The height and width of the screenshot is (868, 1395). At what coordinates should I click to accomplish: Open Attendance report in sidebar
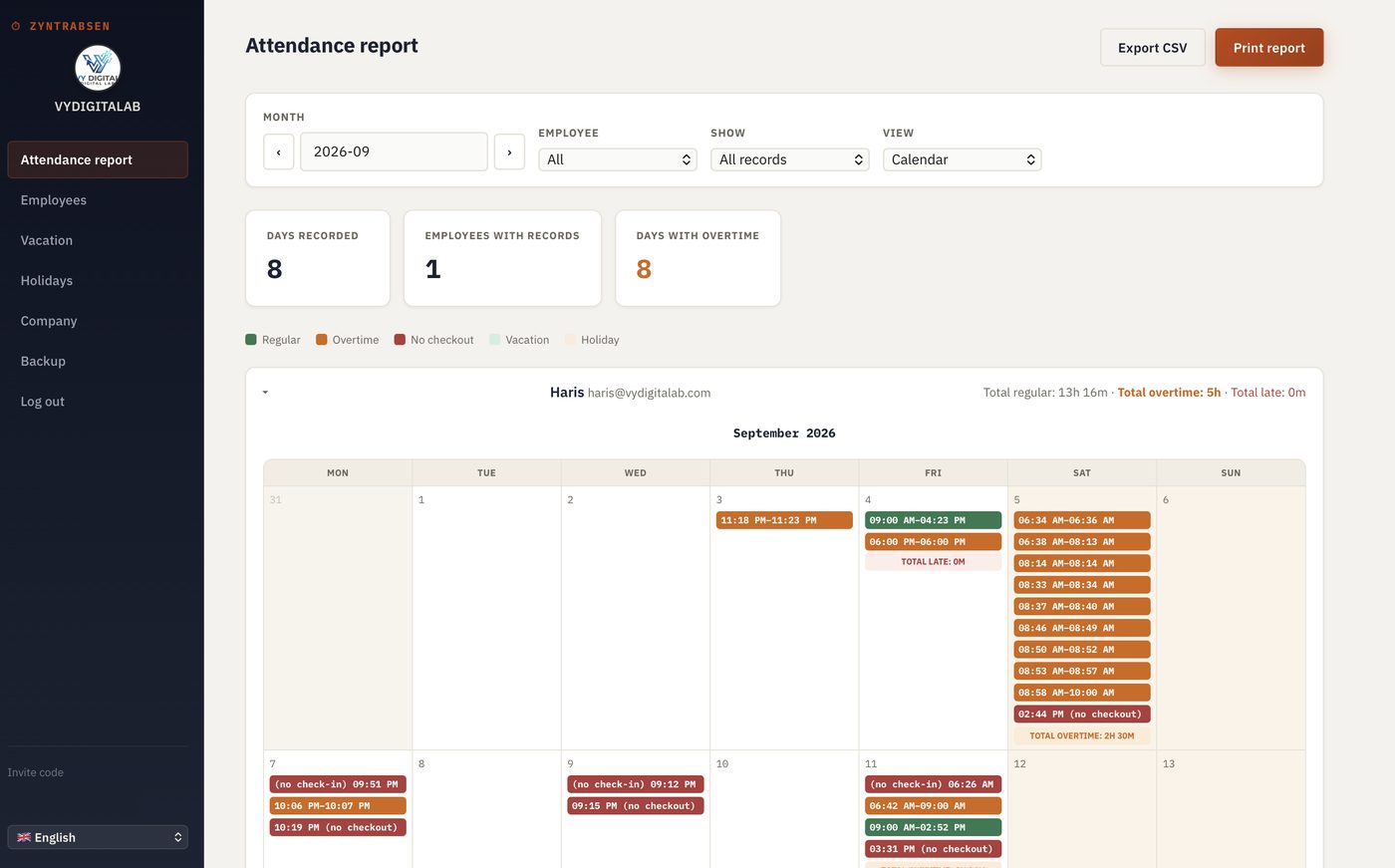click(x=98, y=159)
